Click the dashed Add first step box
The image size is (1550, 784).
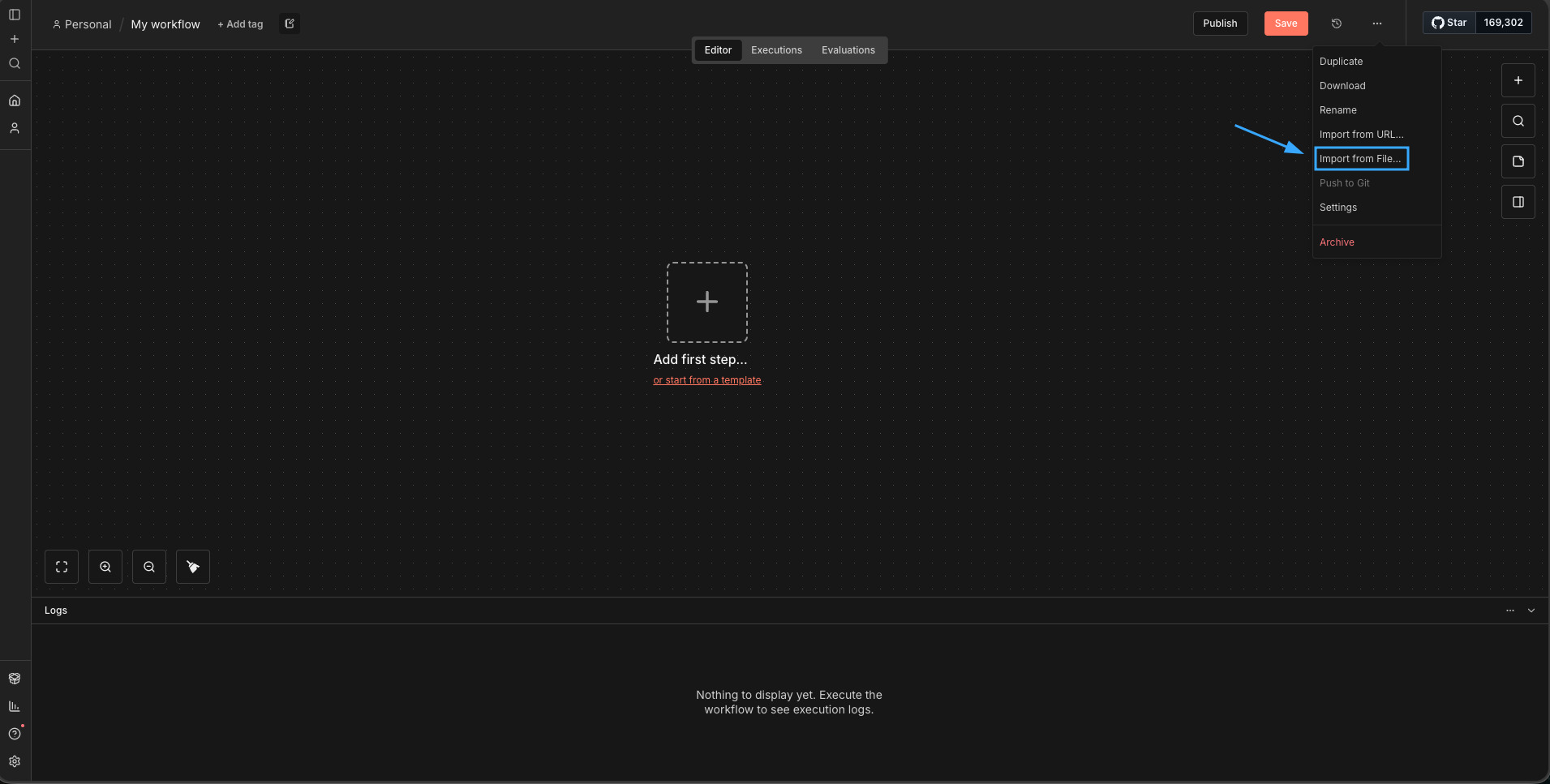coord(706,302)
